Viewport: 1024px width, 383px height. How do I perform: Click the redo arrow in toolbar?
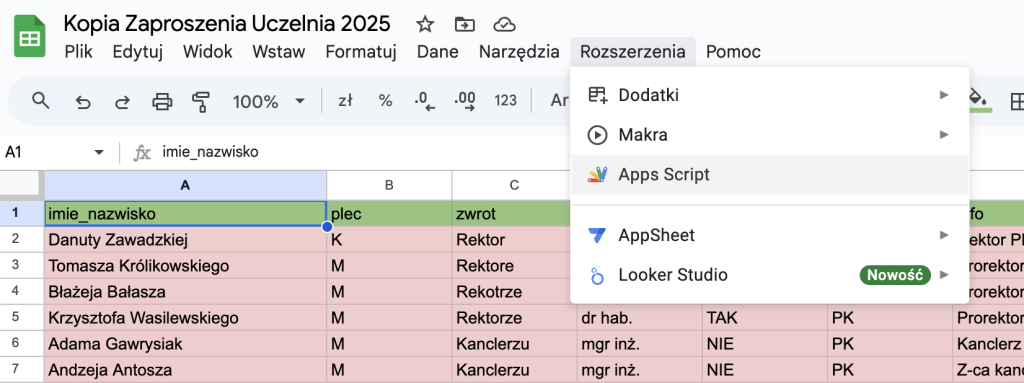click(122, 101)
